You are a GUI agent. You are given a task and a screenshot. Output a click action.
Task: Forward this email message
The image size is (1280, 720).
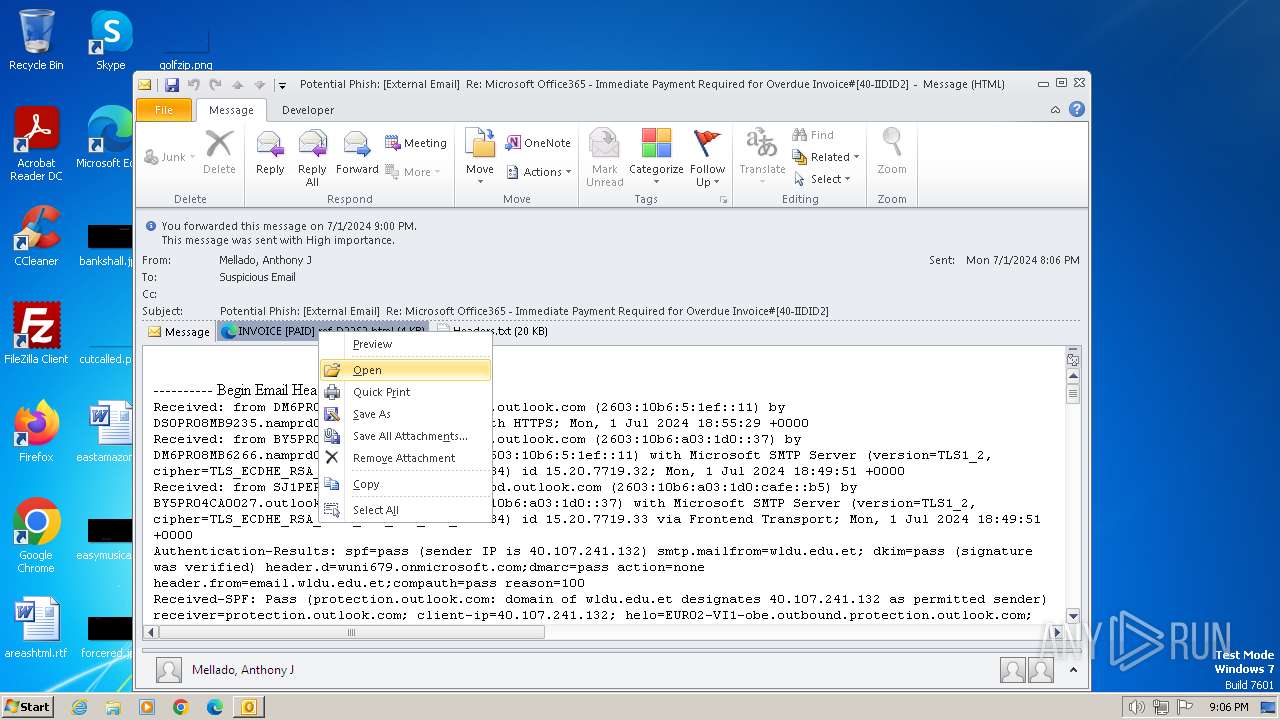click(357, 155)
